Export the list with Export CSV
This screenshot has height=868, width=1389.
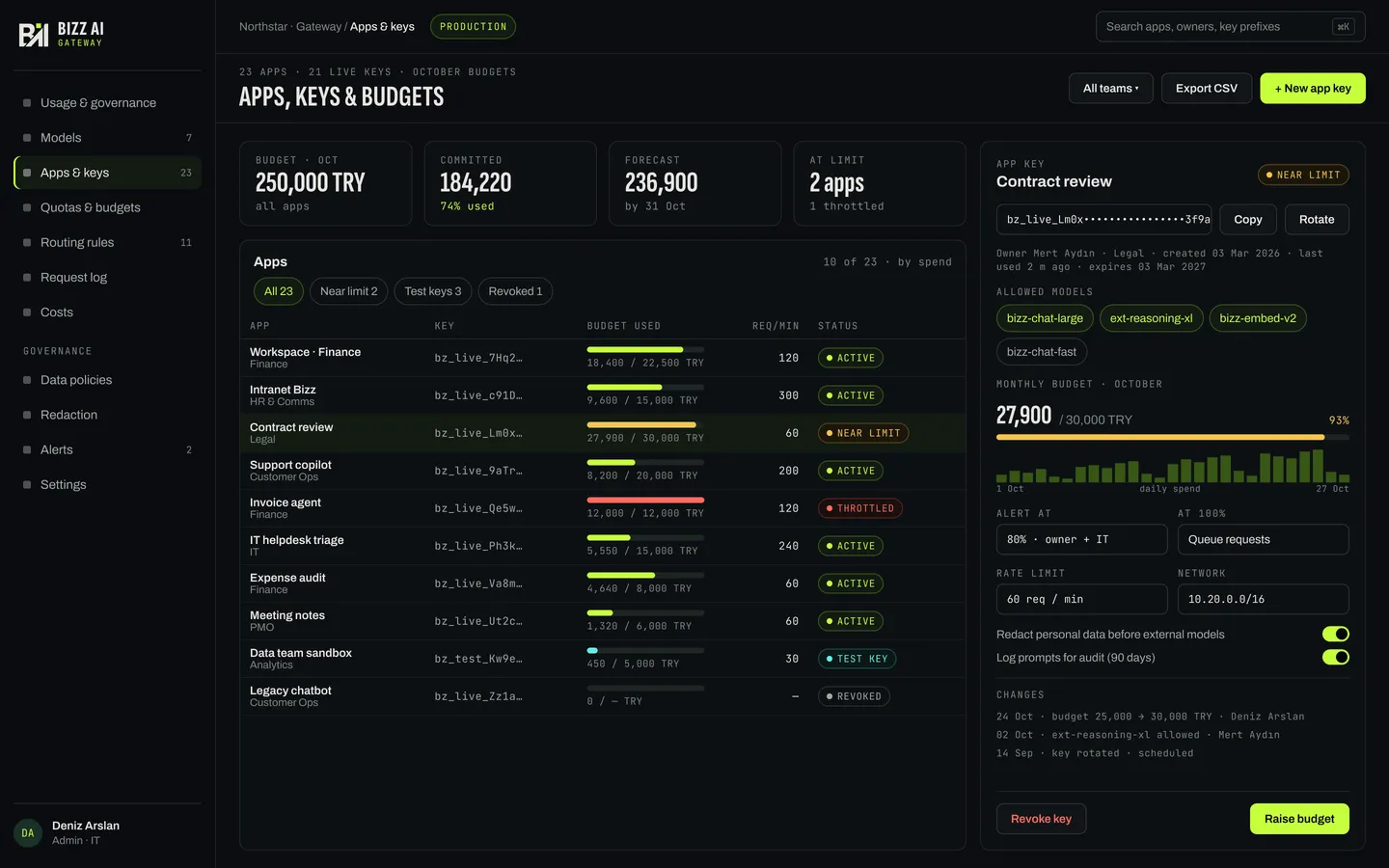[x=1207, y=89]
